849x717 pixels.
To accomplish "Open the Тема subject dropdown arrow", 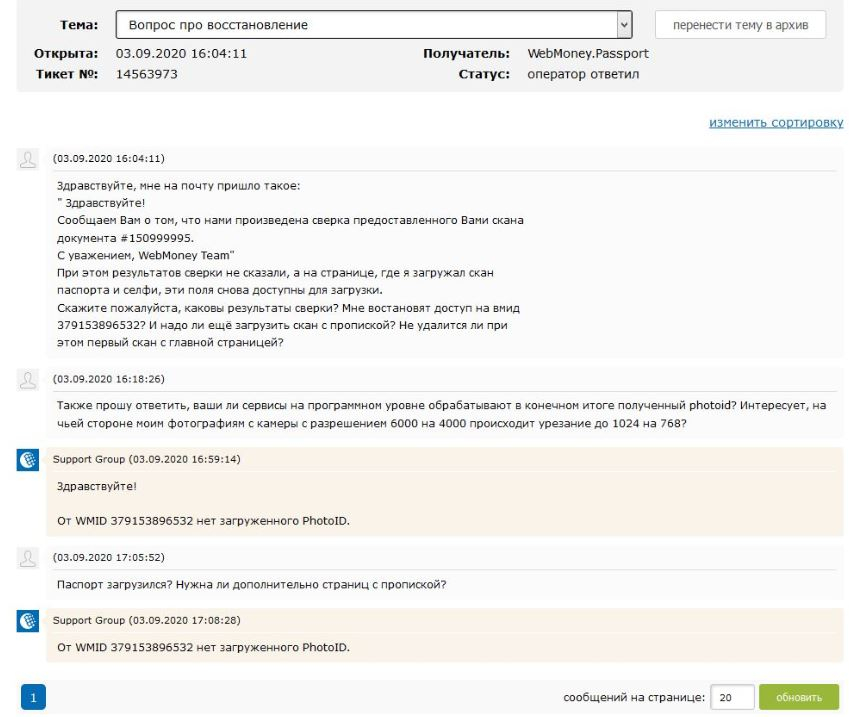I will (624, 25).
